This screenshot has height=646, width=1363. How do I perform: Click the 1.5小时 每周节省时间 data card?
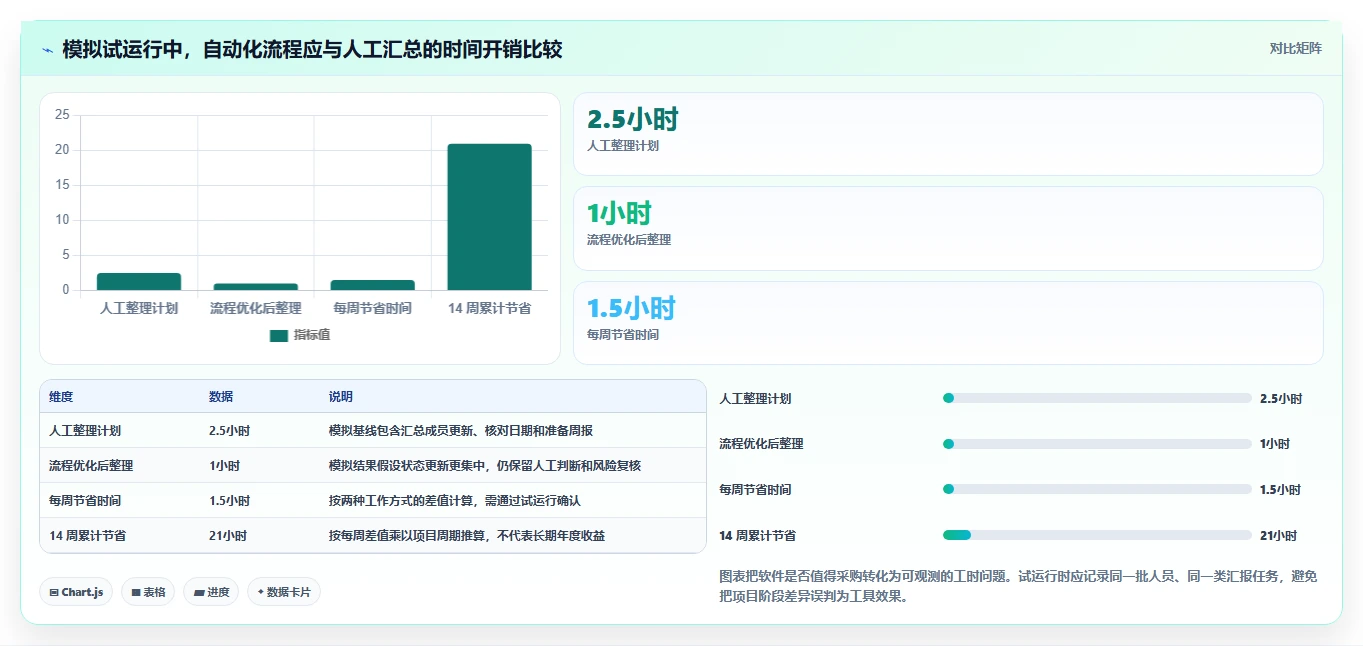pyautogui.click(x=948, y=323)
